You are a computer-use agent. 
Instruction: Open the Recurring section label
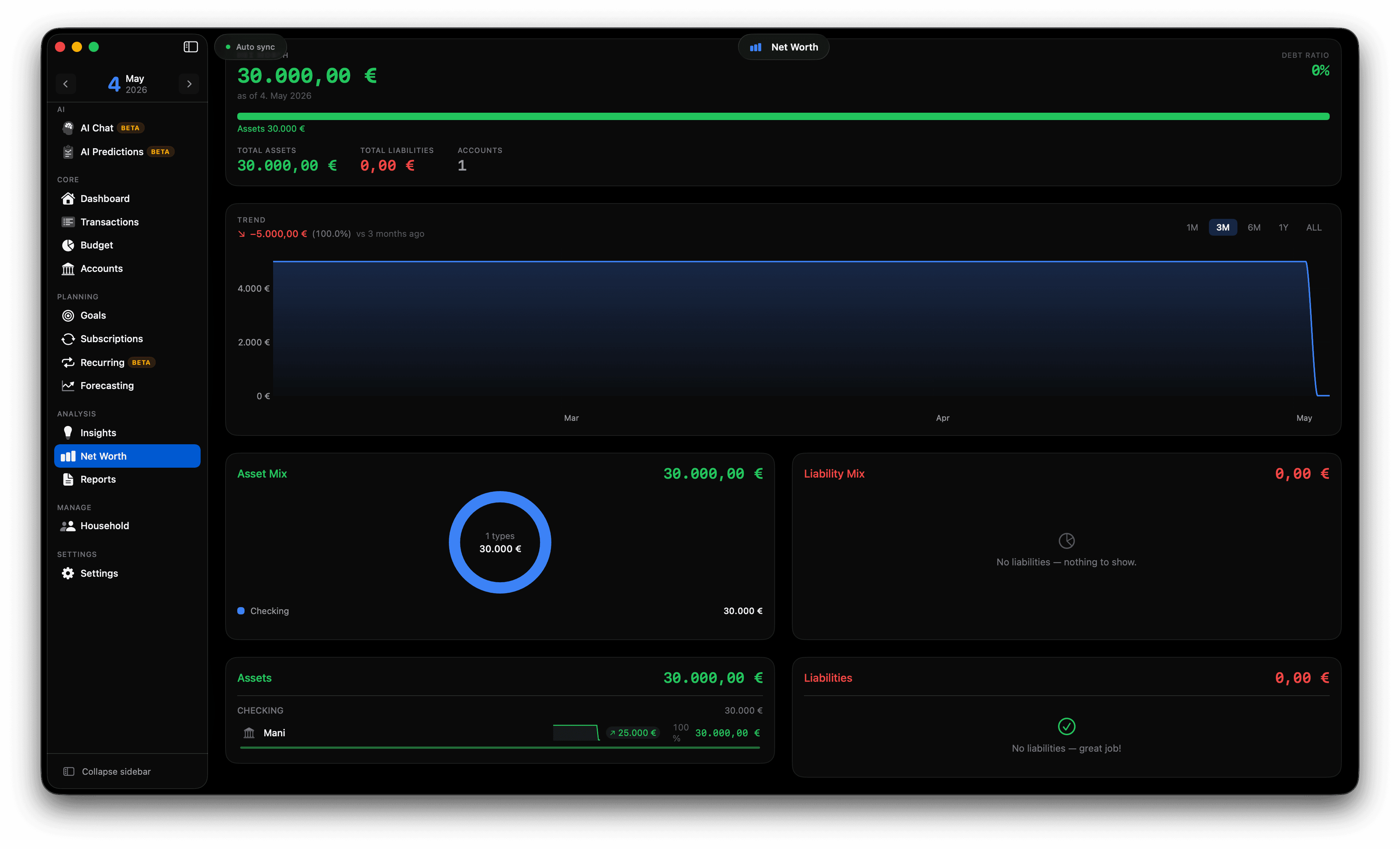(102, 362)
